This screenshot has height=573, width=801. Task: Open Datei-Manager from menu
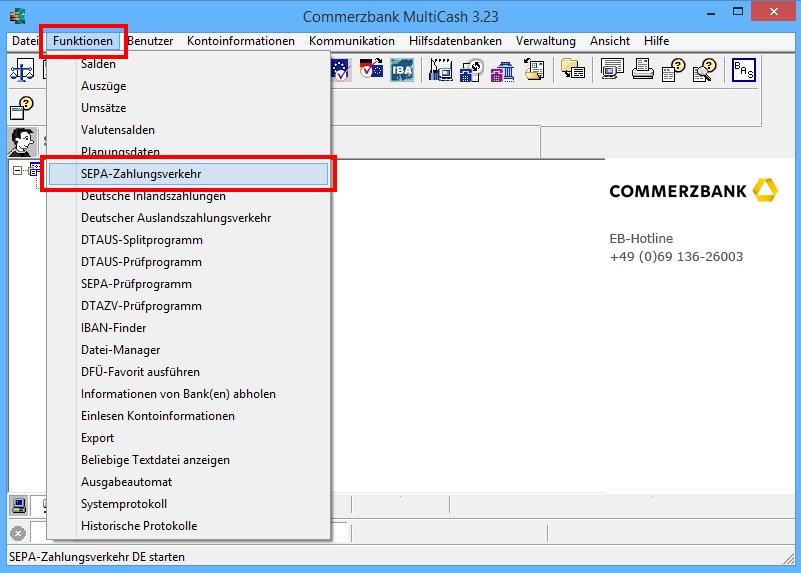tap(189, 350)
